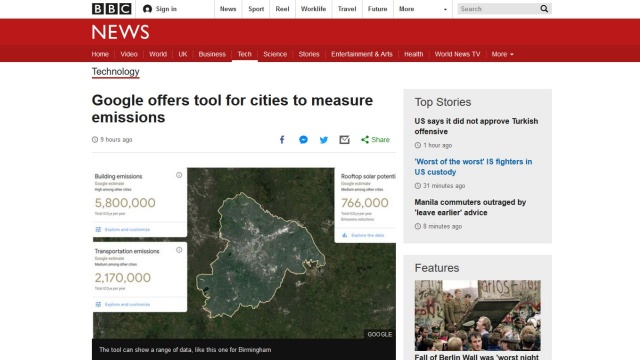Click the green Share text link

tap(380, 140)
